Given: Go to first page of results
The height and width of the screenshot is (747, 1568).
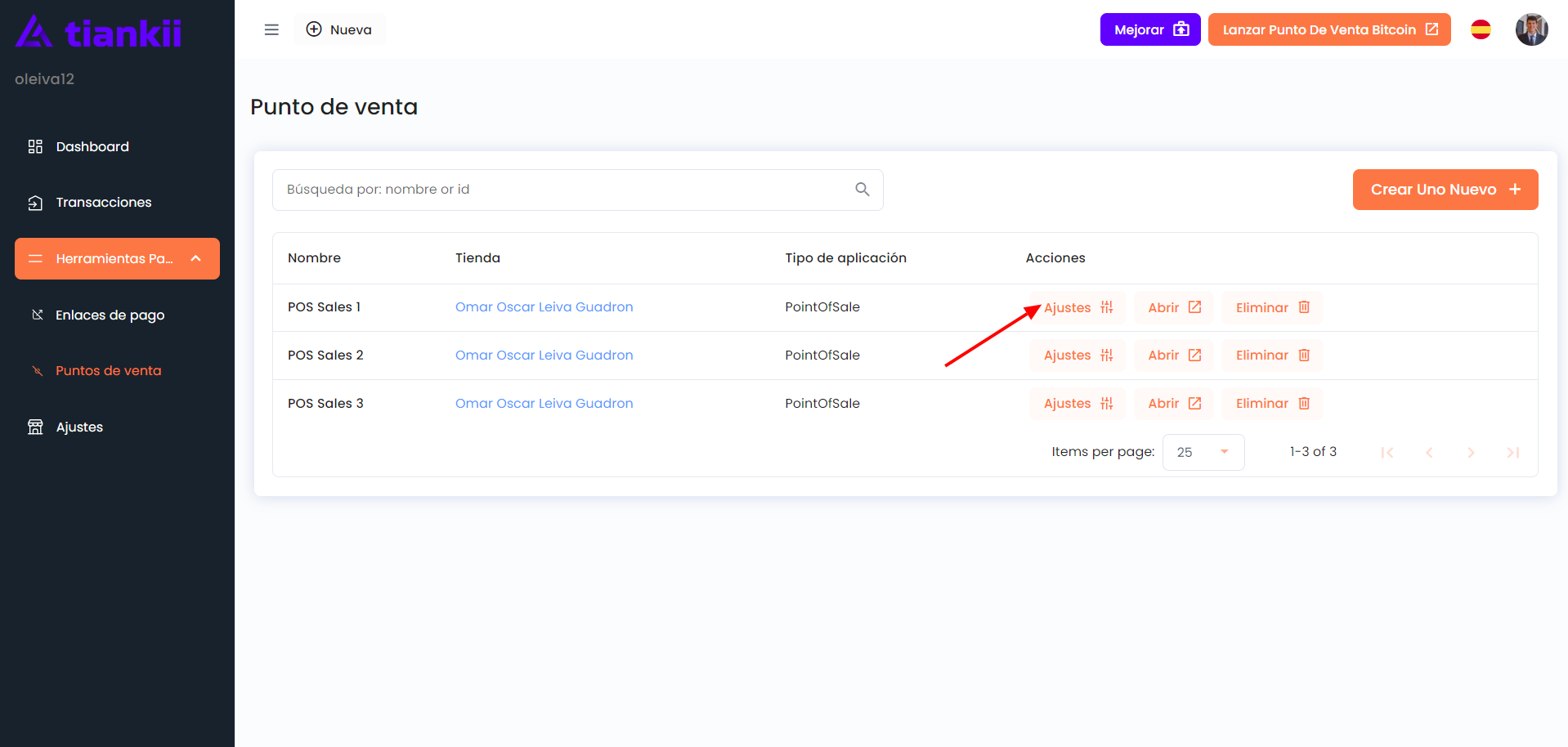Looking at the screenshot, I should [x=1387, y=452].
